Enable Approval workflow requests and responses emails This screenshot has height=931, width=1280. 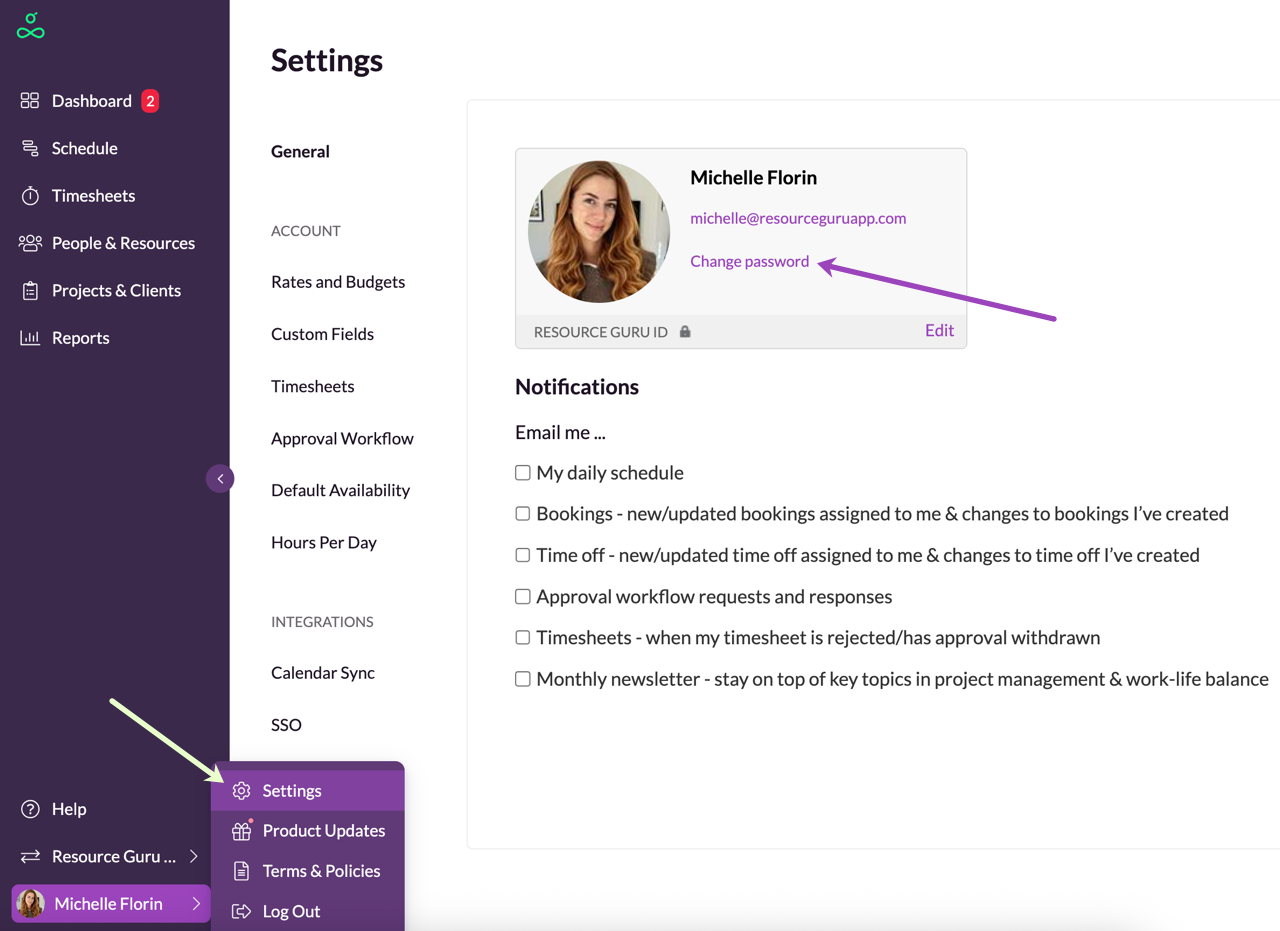pyautogui.click(x=522, y=597)
